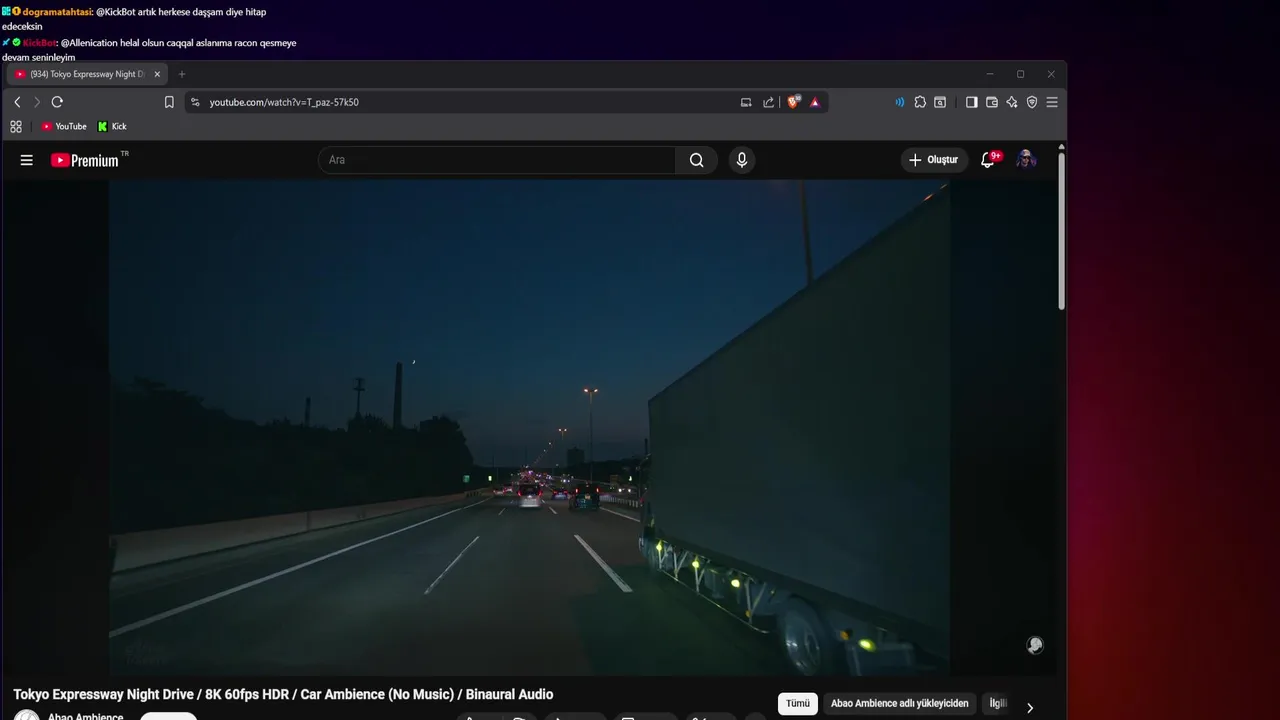This screenshot has width=1280, height=720.
Task: Open the Brave Shields lion icon
Action: pos(794,102)
